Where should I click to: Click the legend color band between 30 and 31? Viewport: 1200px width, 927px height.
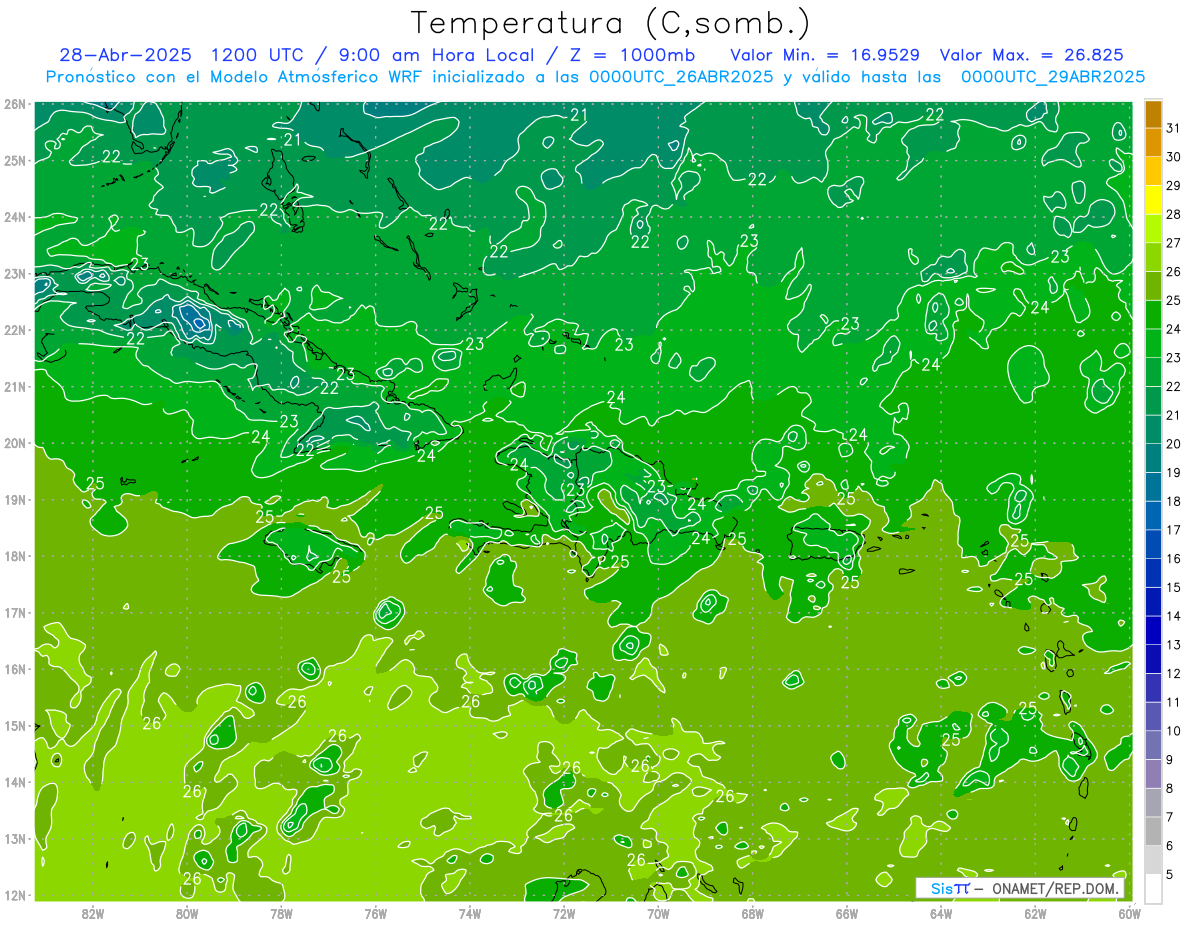(1153, 143)
